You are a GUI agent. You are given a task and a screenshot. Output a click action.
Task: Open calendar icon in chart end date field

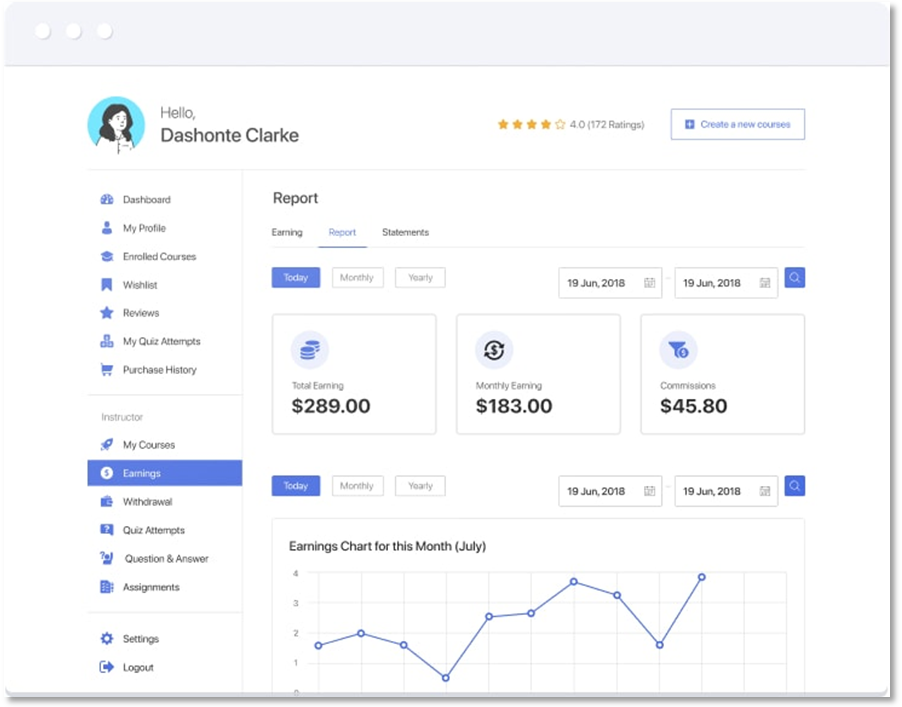point(765,491)
